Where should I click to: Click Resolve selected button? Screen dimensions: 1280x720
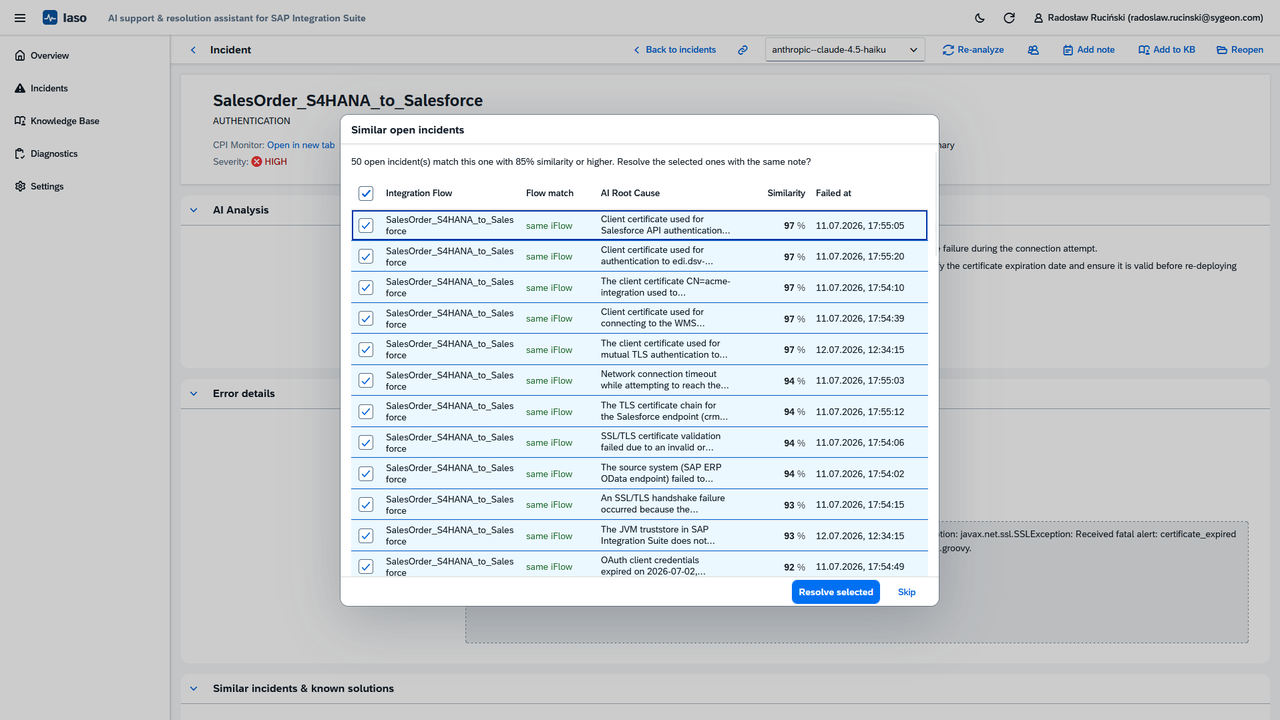pos(836,592)
